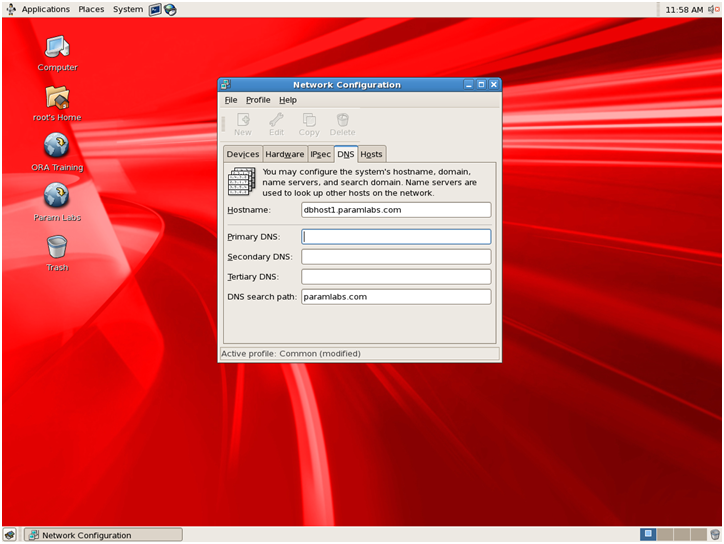The height and width of the screenshot is (544, 724).
Task: Switch to the Hardware tab
Action: (284, 154)
